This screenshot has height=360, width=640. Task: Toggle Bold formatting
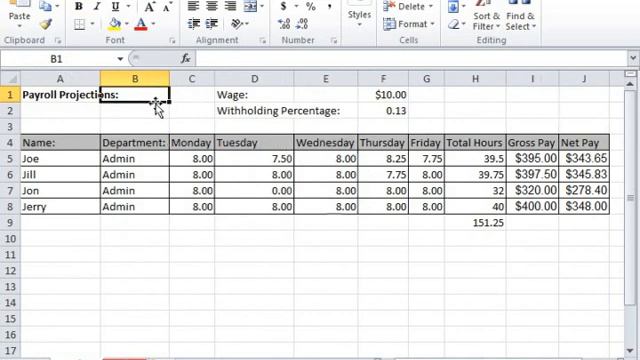(x=79, y=6)
